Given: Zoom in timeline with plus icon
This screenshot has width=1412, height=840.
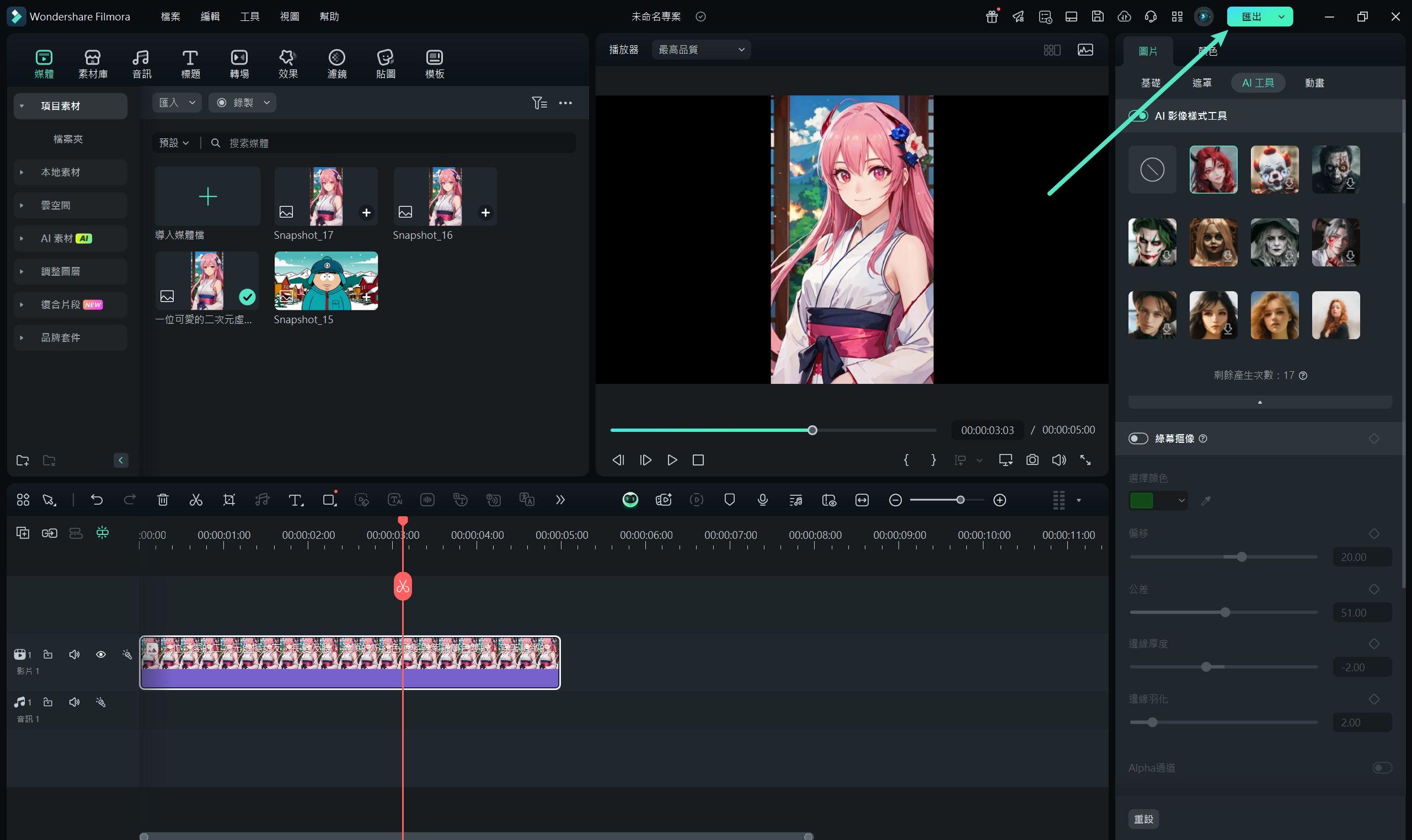Looking at the screenshot, I should tap(1000, 500).
